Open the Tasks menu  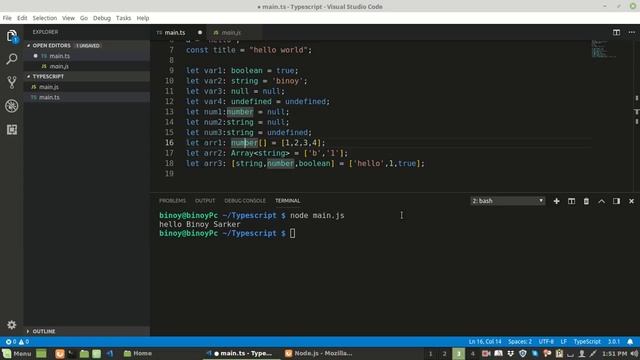[x=123, y=18]
